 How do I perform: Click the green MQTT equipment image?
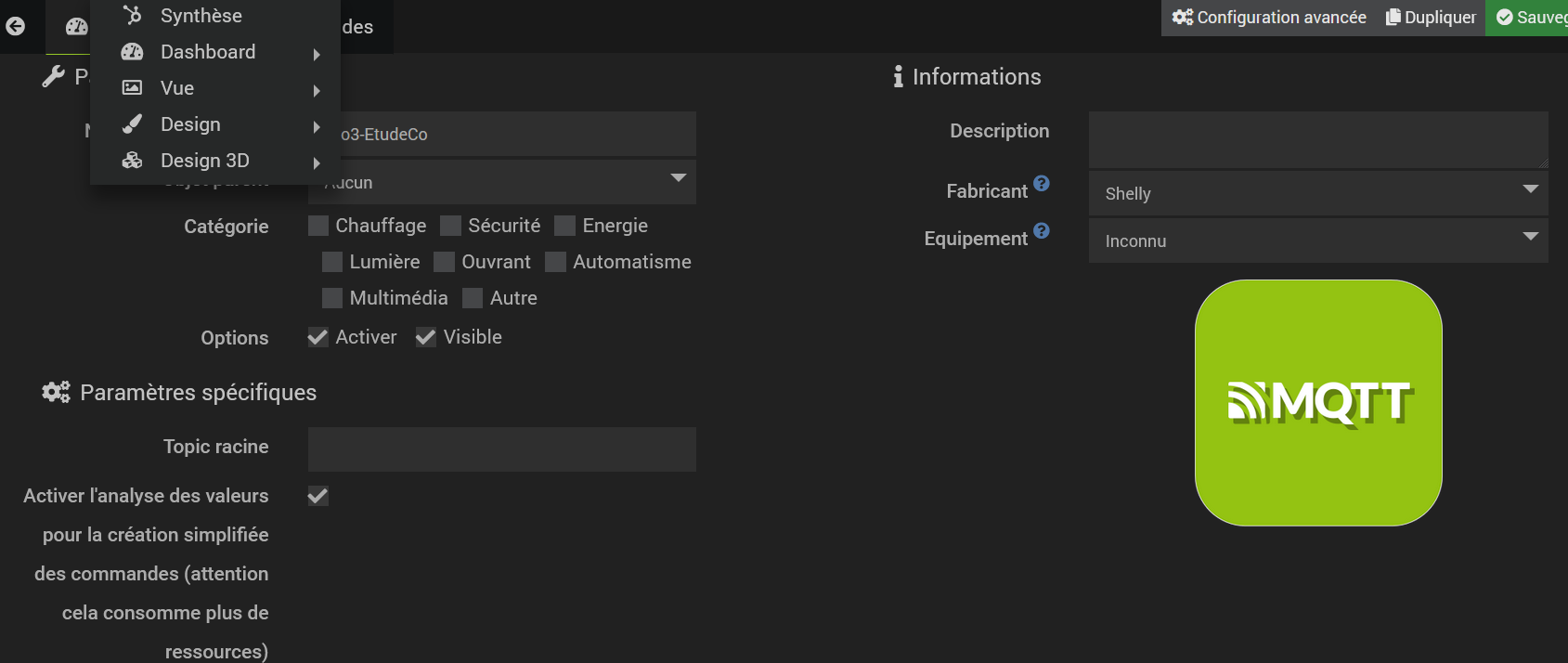click(1318, 403)
